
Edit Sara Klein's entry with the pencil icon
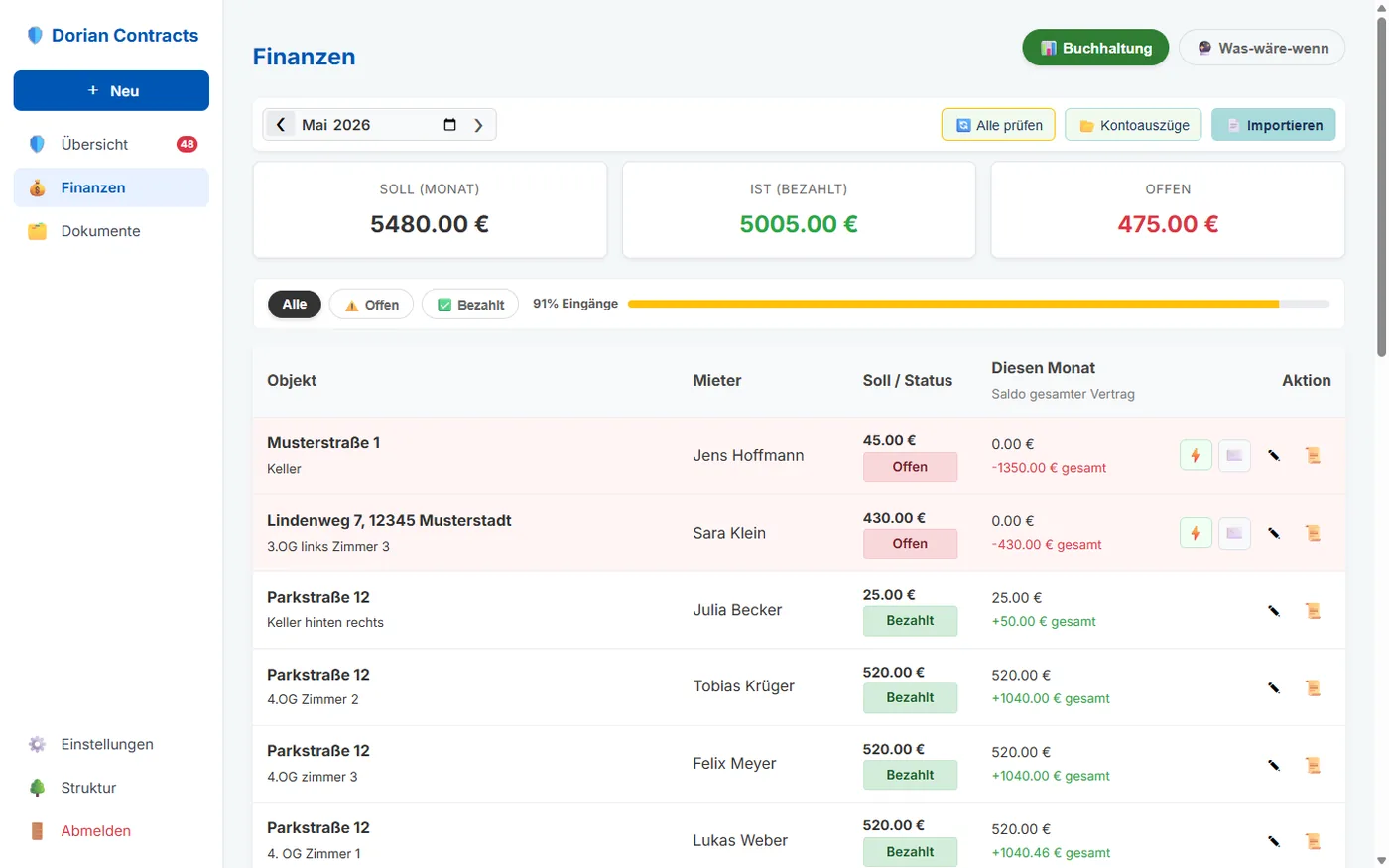1274,533
